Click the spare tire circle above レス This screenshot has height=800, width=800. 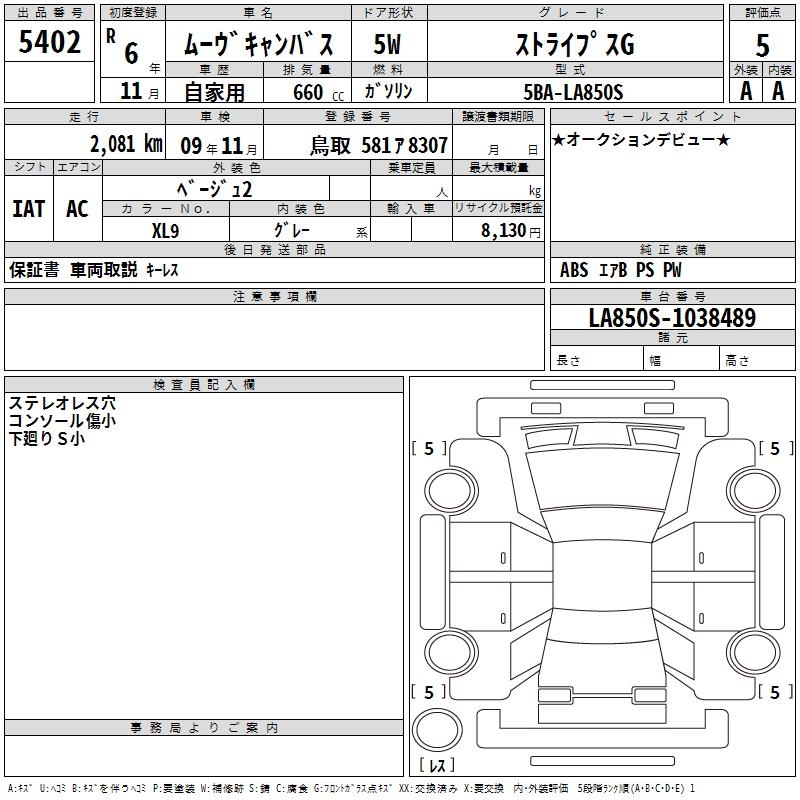point(437,730)
